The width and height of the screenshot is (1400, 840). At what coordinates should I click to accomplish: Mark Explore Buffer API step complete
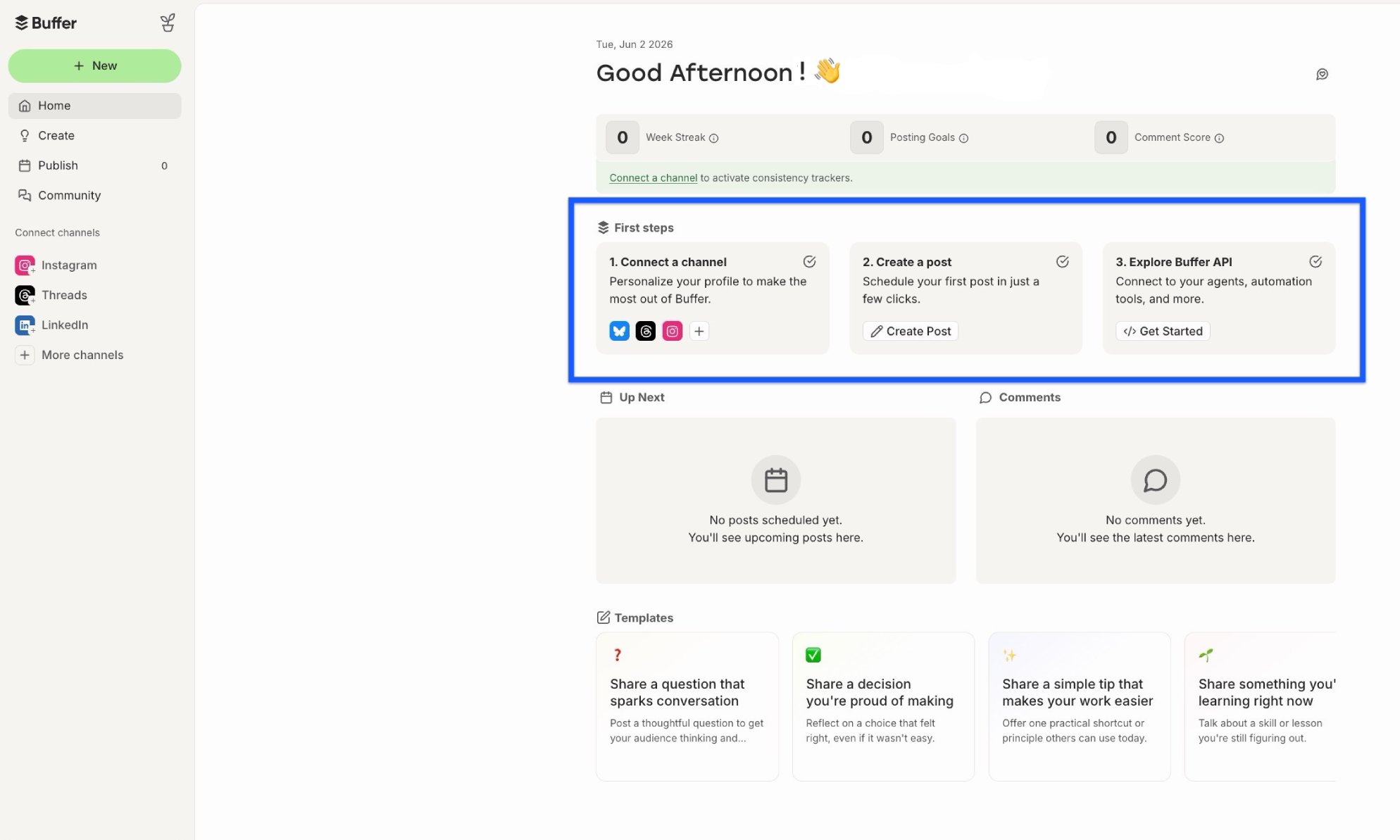pos(1315,262)
